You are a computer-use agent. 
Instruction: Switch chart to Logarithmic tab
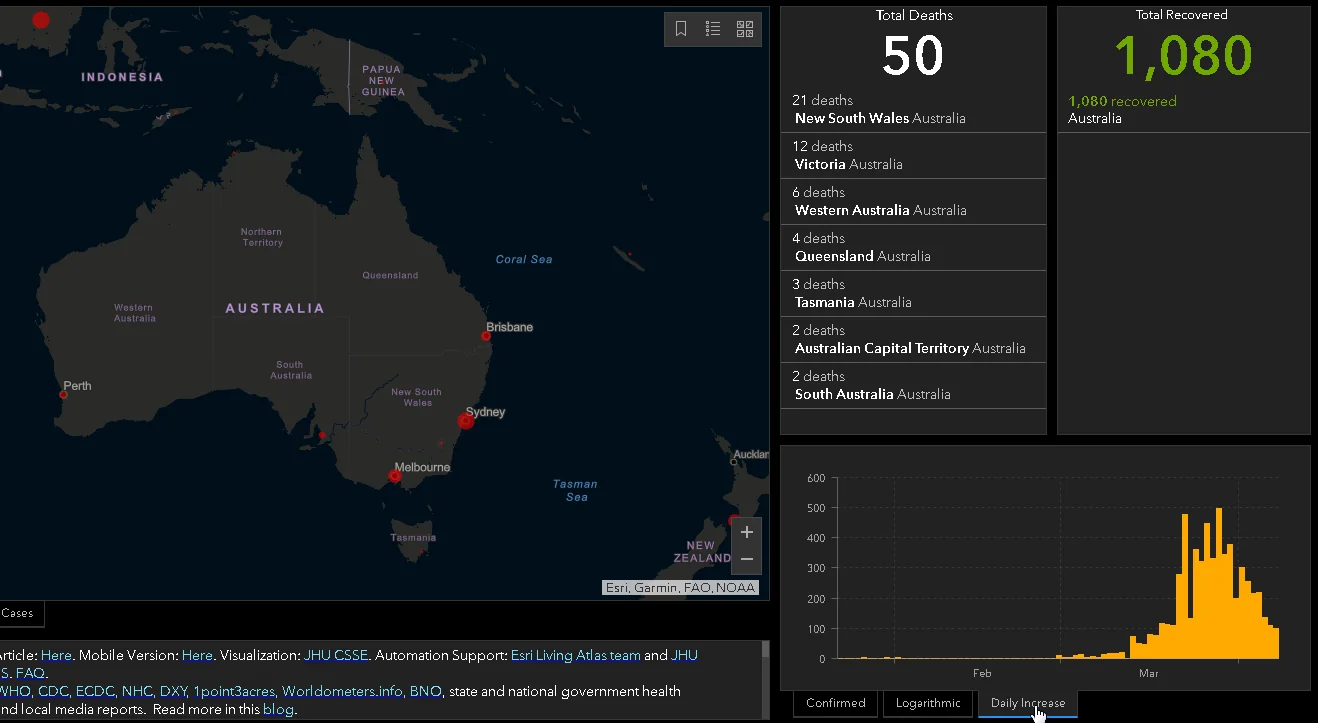(x=927, y=703)
